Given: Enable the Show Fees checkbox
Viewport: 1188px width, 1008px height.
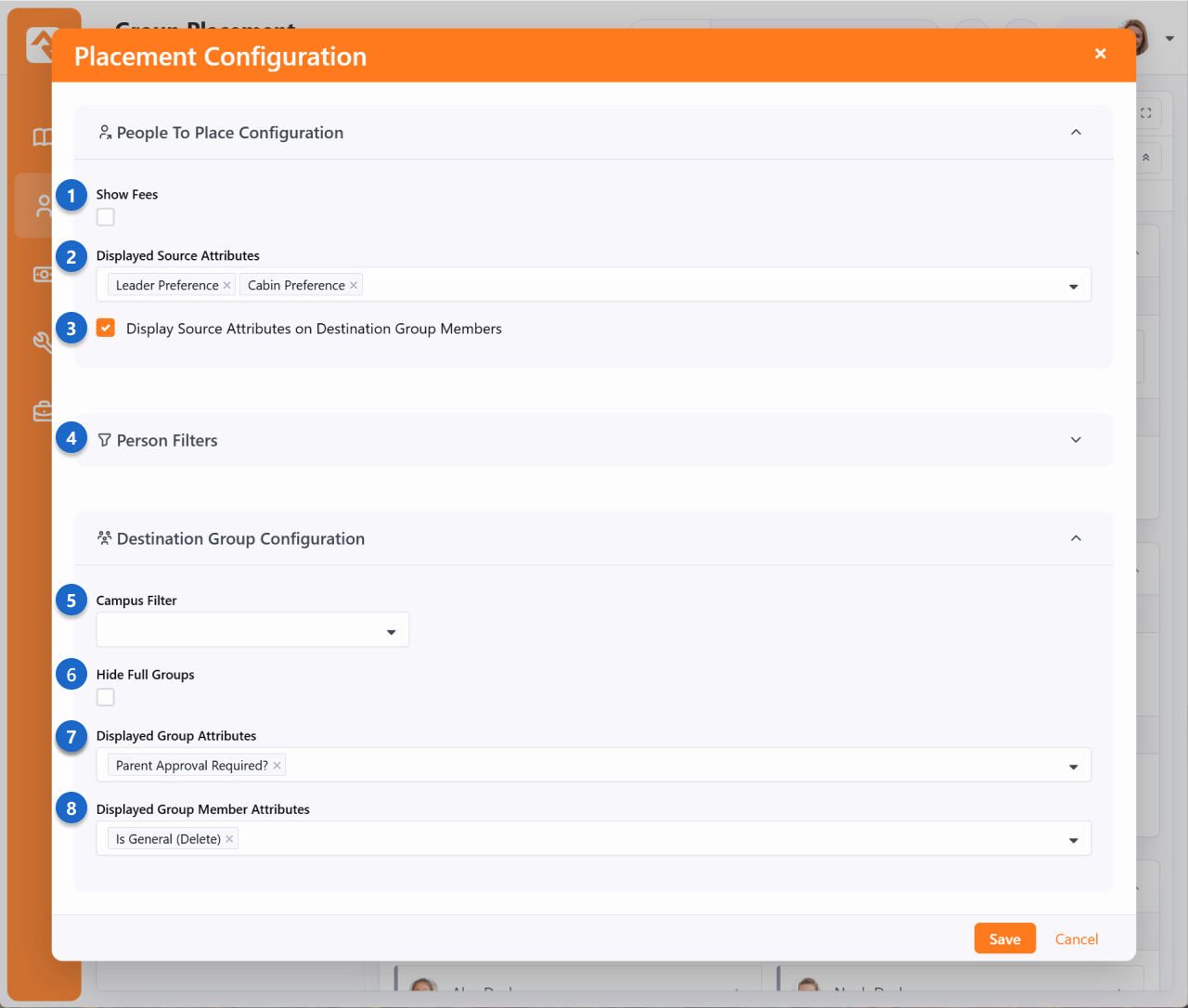Looking at the screenshot, I should [106, 217].
